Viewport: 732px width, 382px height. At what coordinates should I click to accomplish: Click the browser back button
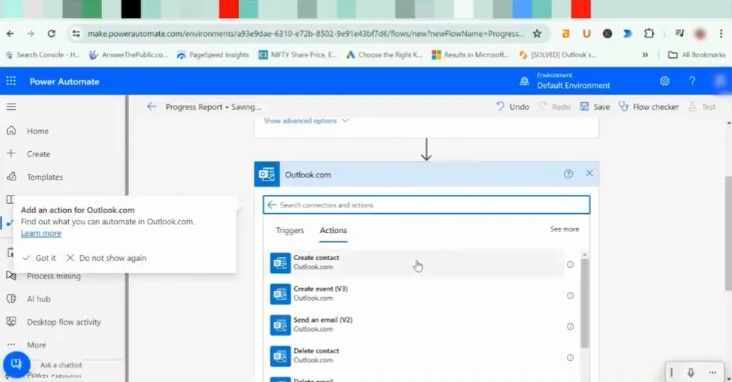10,34
